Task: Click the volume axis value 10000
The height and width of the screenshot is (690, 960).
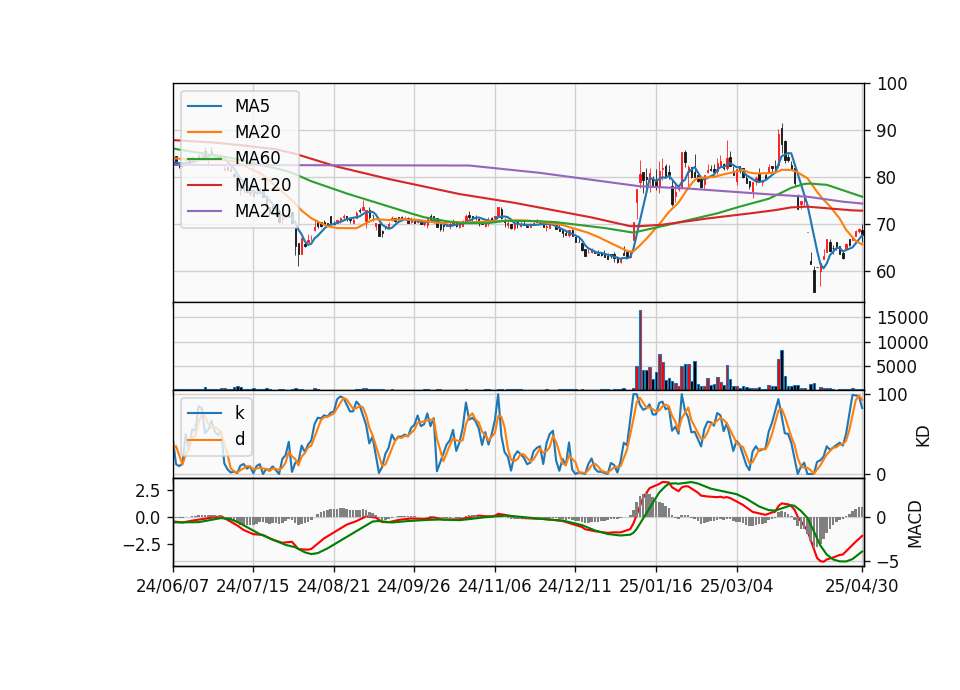Action: pos(902,343)
